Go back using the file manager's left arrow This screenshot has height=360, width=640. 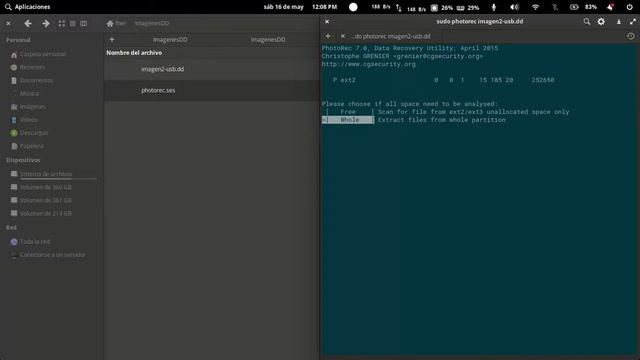pyautogui.click(x=28, y=24)
